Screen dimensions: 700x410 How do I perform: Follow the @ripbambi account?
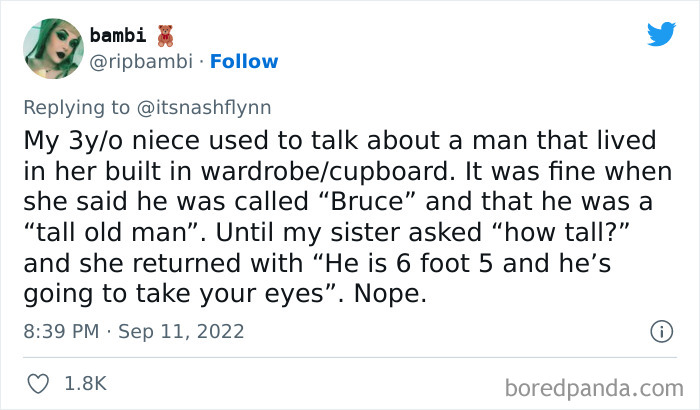pyautogui.click(x=247, y=62)
